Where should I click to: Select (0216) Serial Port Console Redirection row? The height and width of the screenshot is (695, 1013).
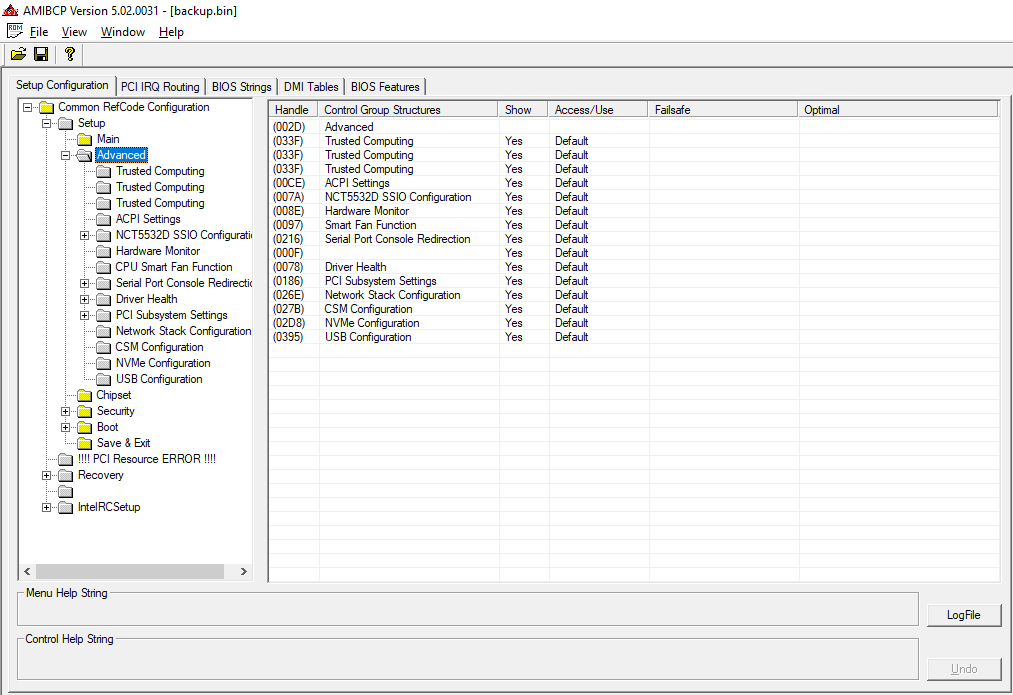[x=634, y=239]
